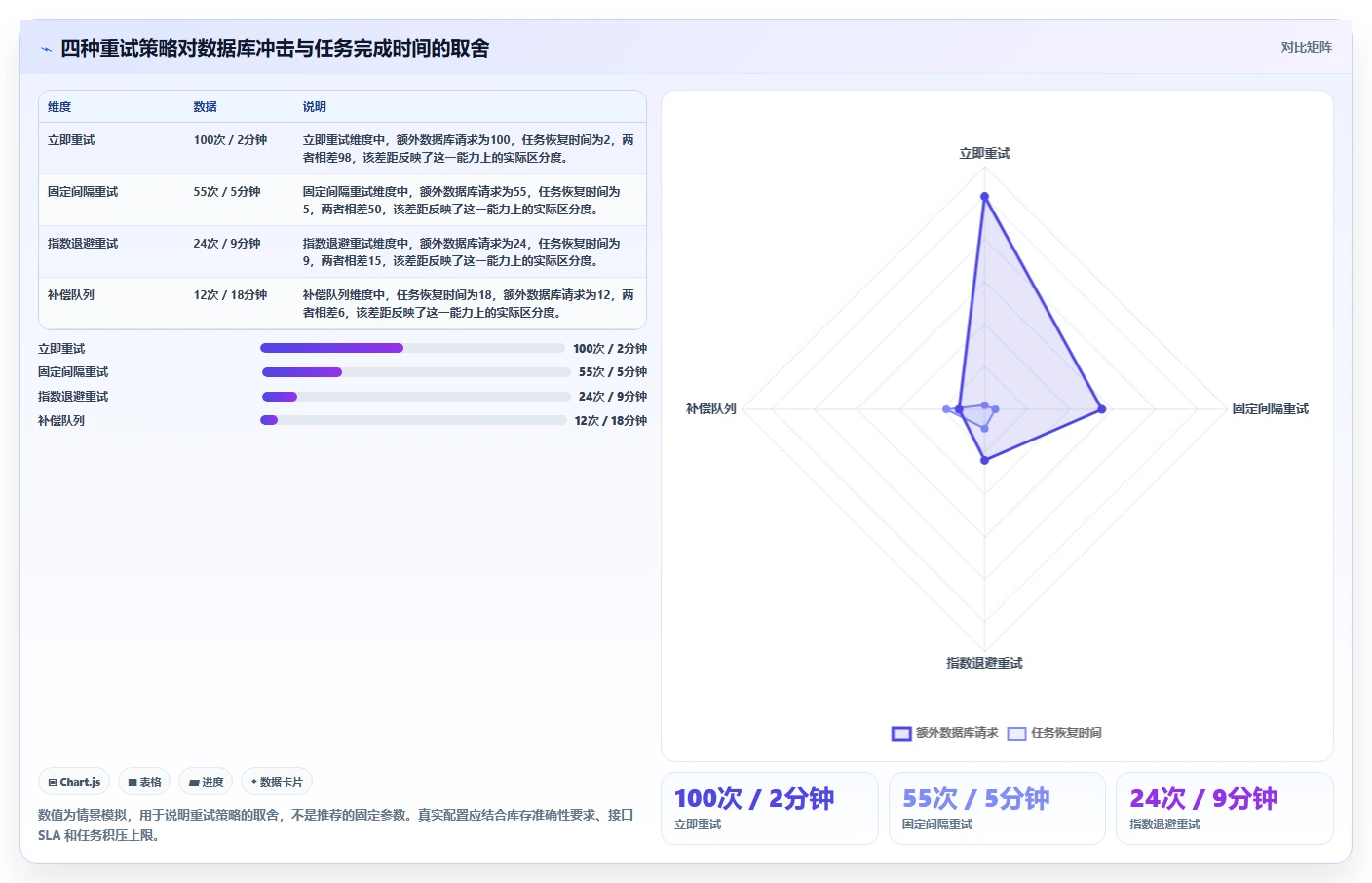Click the description mentioning 两者相差15

pyautogui.click(x=461, y=252)
